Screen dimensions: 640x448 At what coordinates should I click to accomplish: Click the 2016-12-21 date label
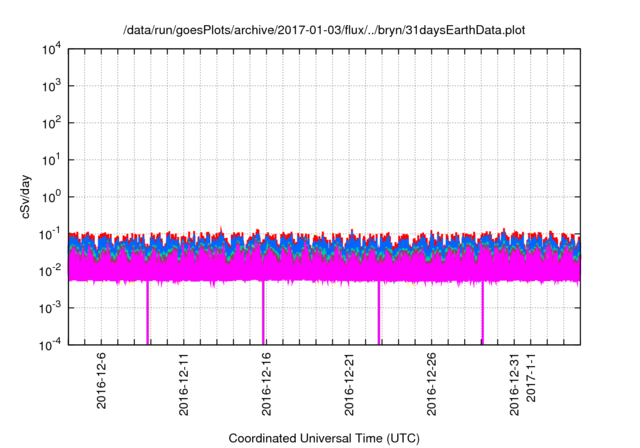349,384
